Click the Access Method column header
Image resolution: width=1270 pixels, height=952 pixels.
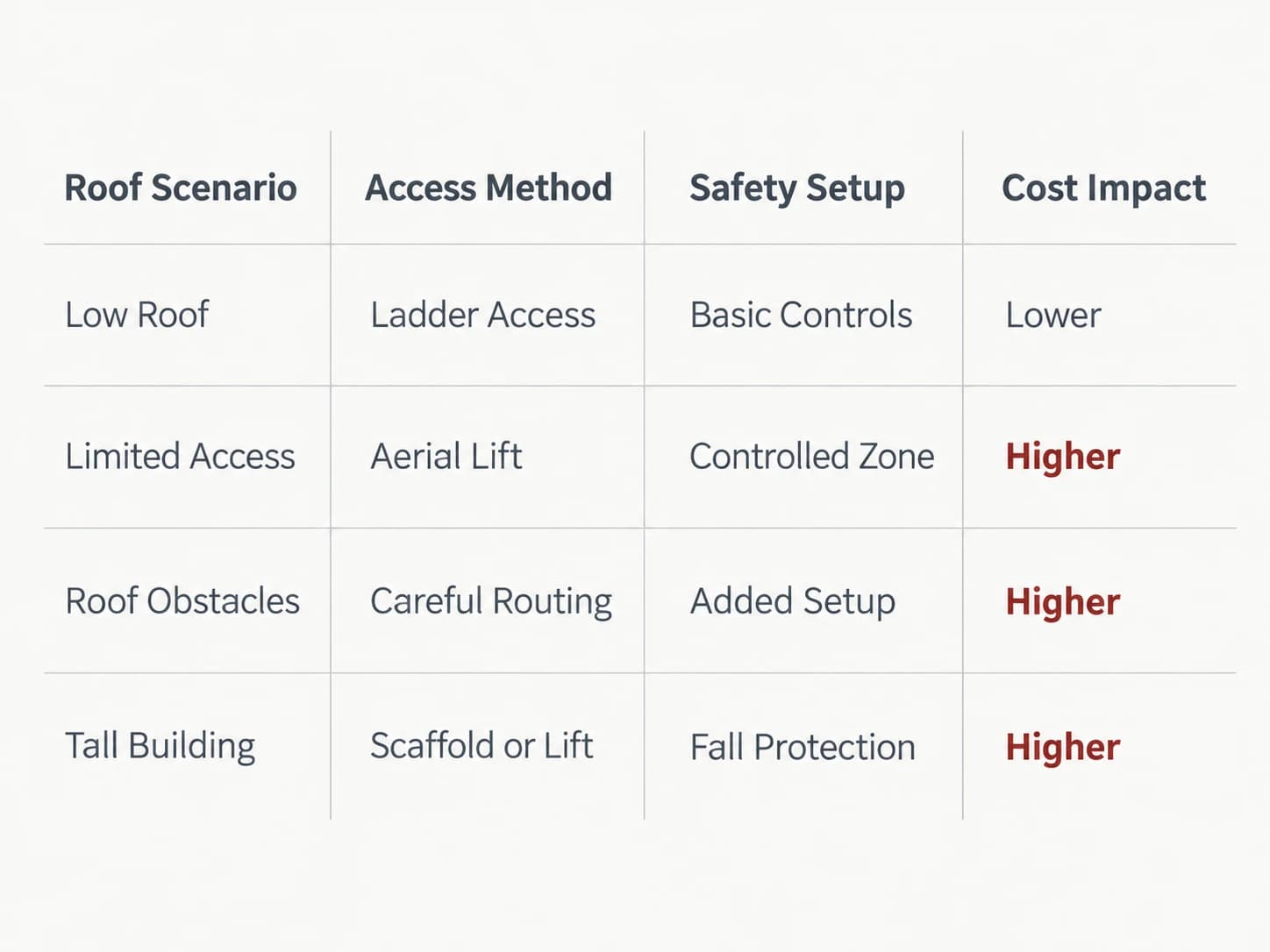[x=489, y=188]
